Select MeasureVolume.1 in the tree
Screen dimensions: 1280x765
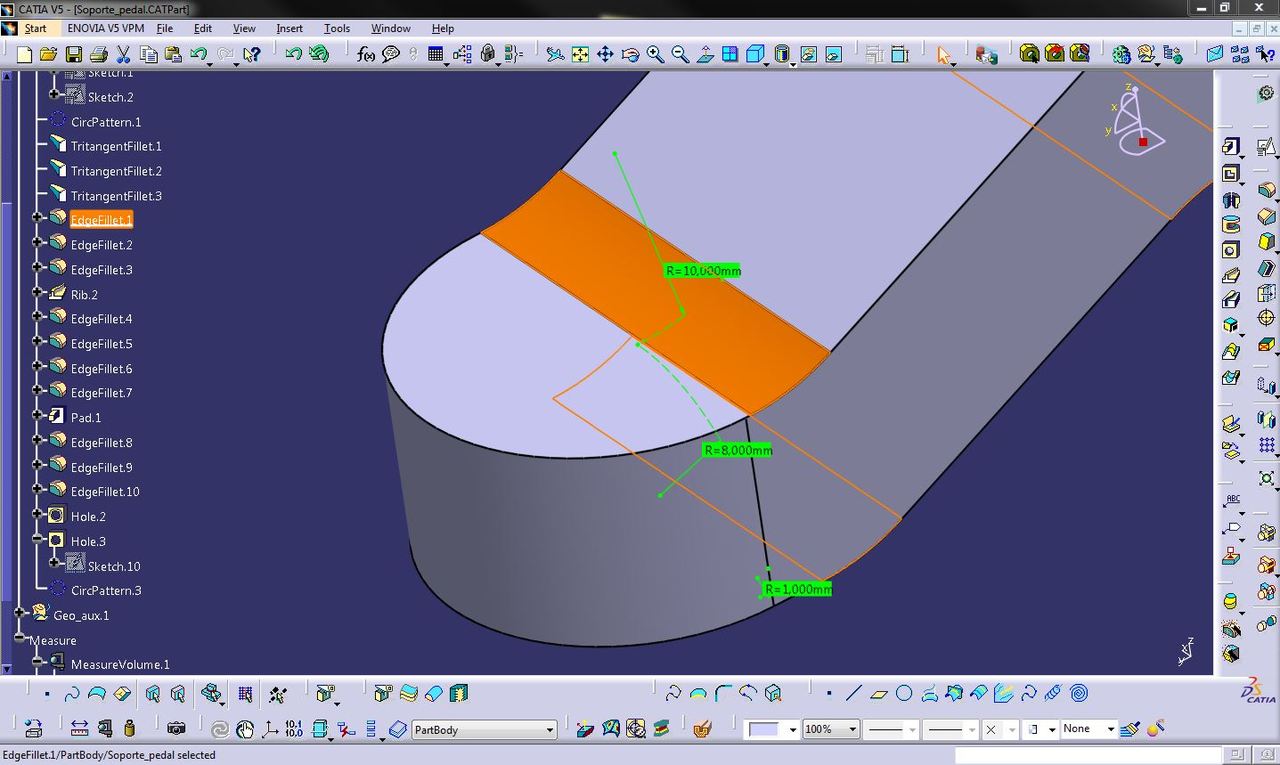(x=120, y=665)
